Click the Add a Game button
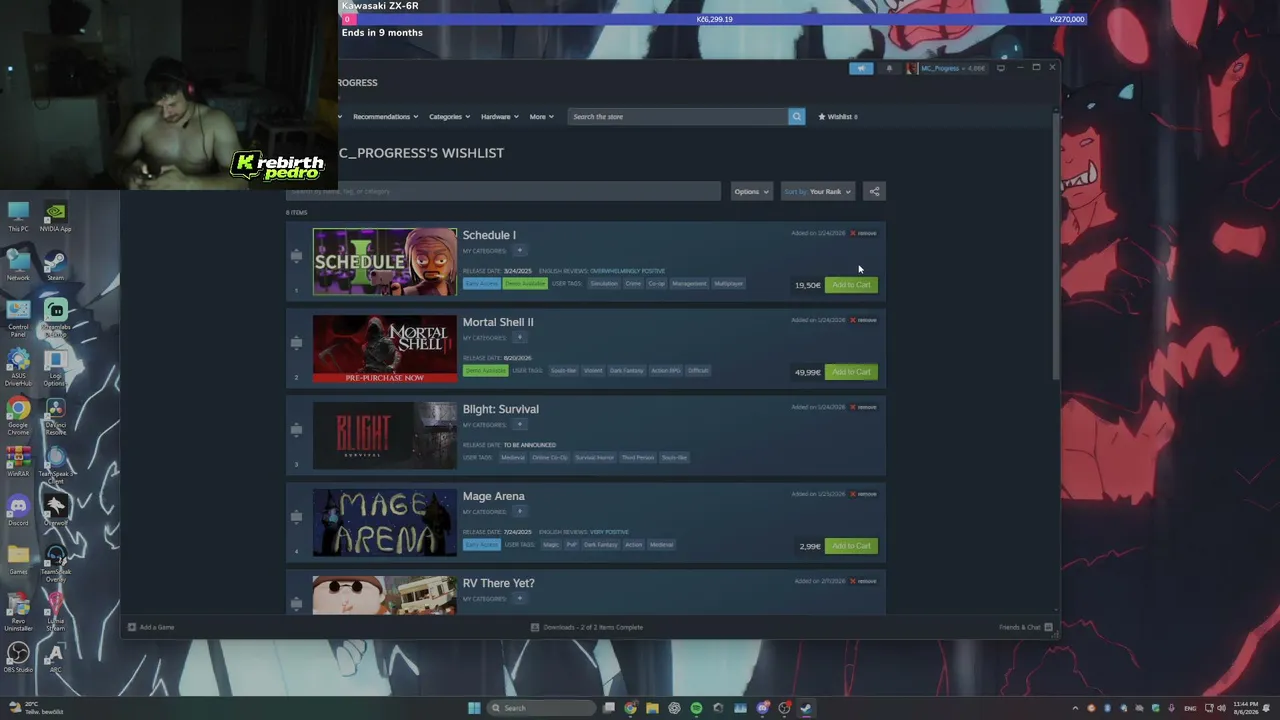Viewport: 1280px width, 720px height. (x=151, y=627)
